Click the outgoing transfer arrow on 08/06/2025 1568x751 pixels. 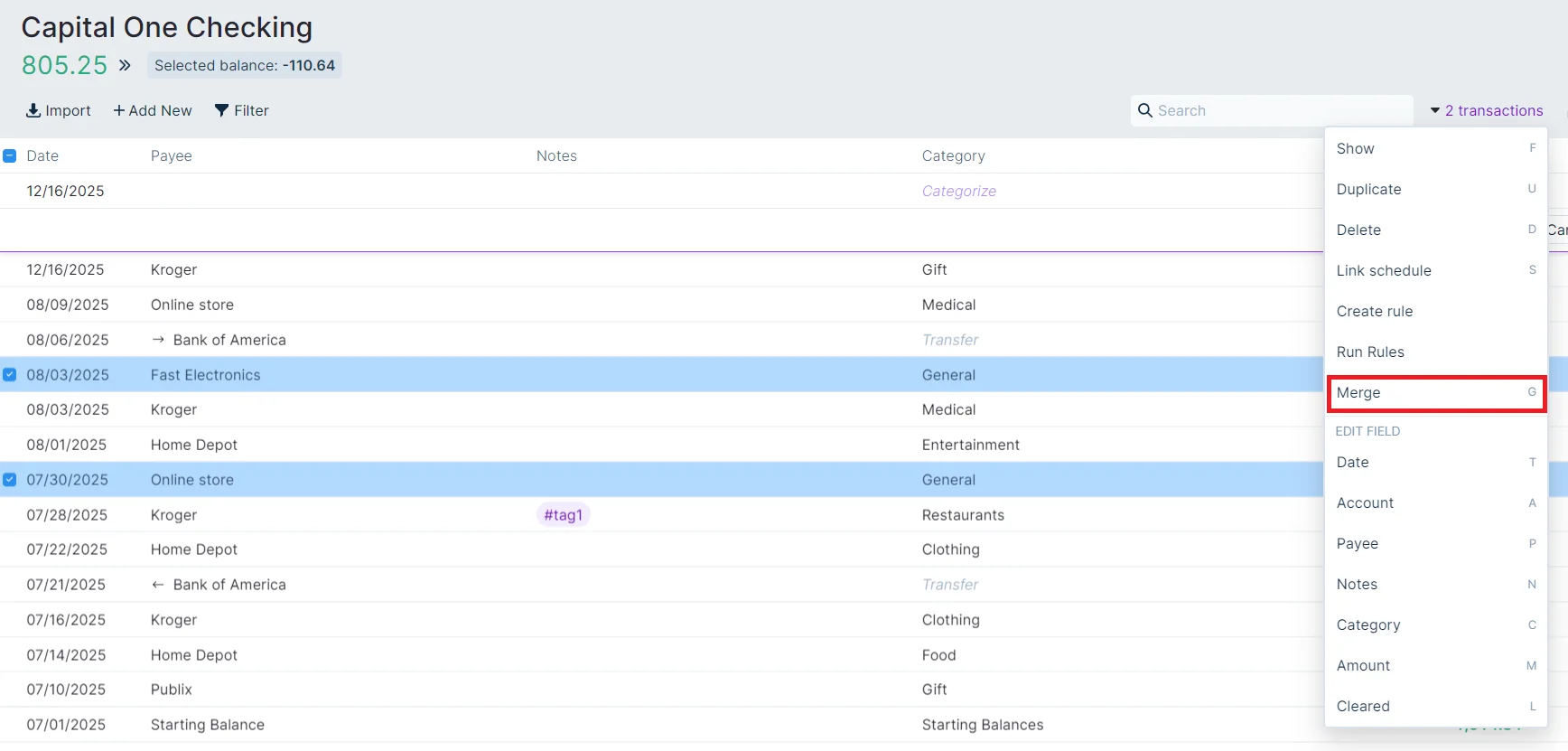158,340
